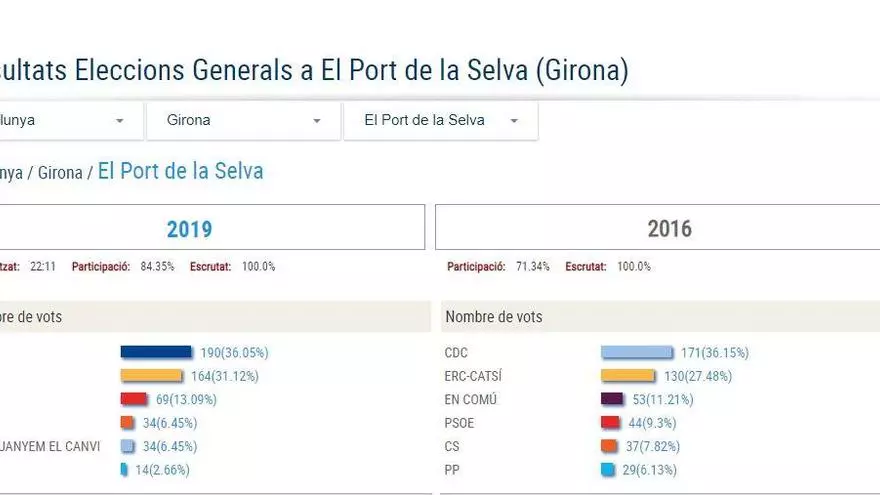Open the Catalunya region dropdown

tap(65, 120)
